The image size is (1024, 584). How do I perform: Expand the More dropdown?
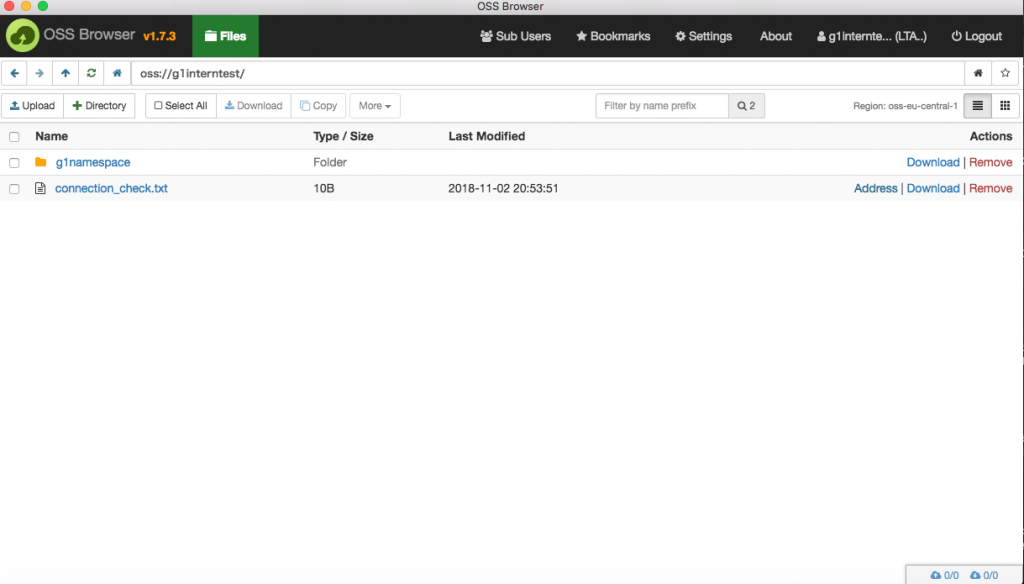[x=375, y=106]
